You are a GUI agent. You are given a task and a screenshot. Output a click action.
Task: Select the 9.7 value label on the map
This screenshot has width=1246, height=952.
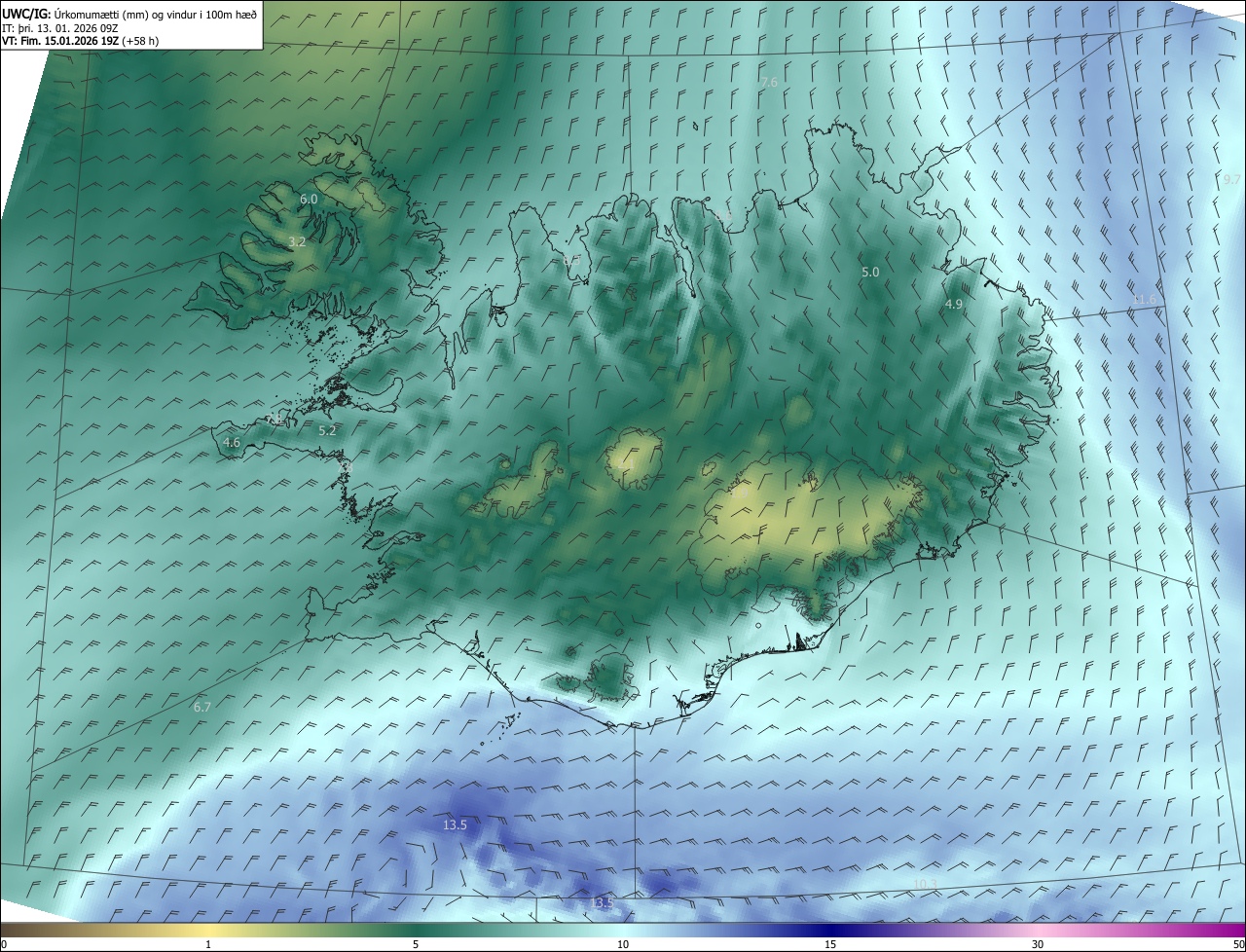coord(1231,180)
